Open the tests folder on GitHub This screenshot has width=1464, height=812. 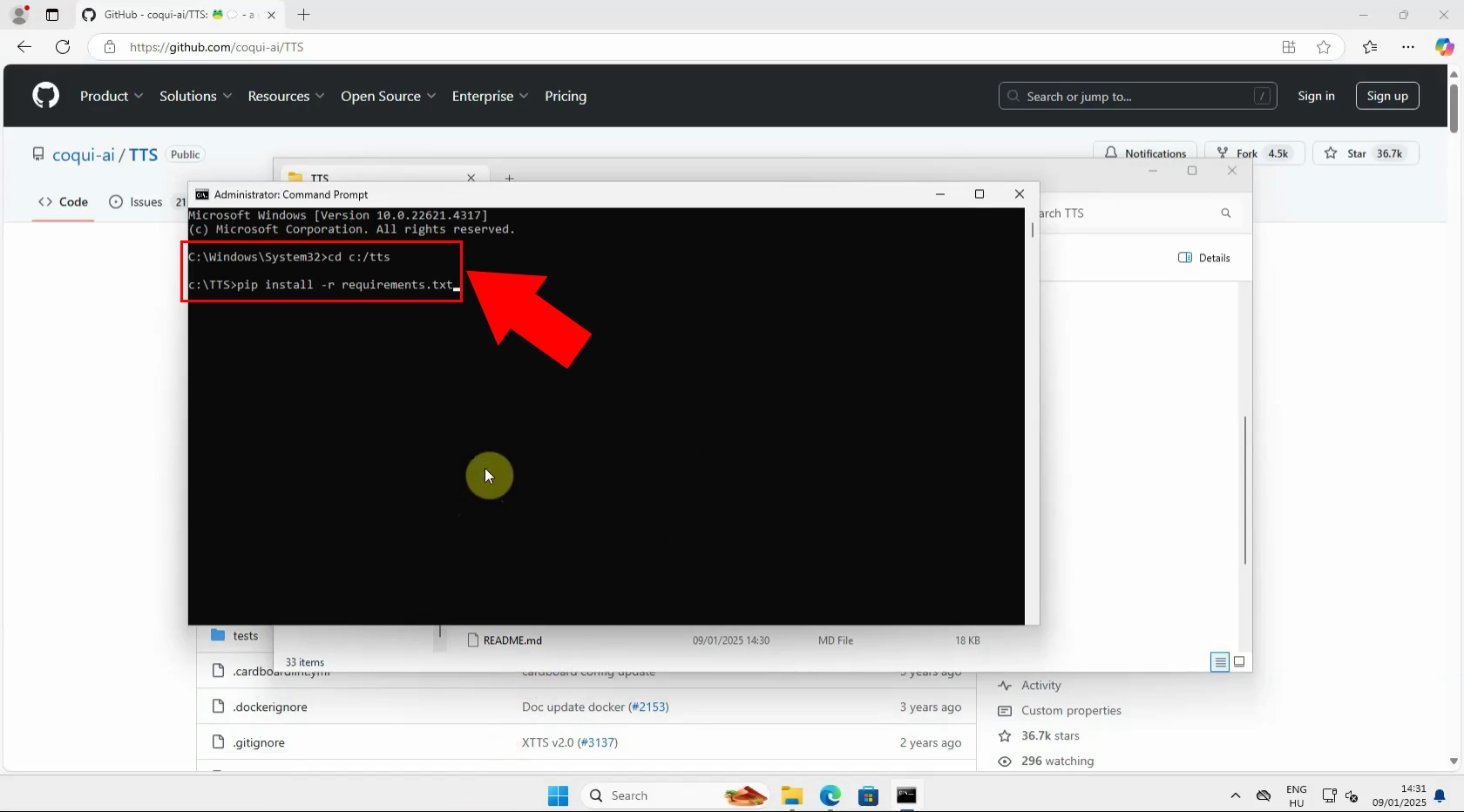tap(246, 636)
